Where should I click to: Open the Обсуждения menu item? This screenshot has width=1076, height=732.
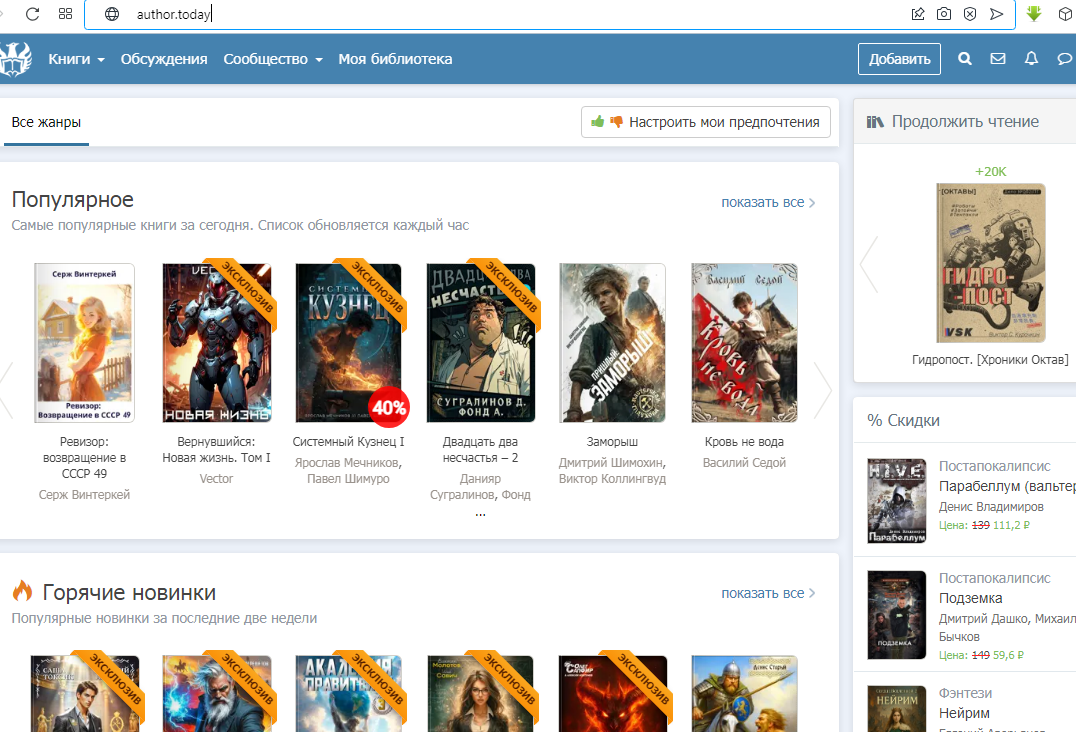[164, 59]
